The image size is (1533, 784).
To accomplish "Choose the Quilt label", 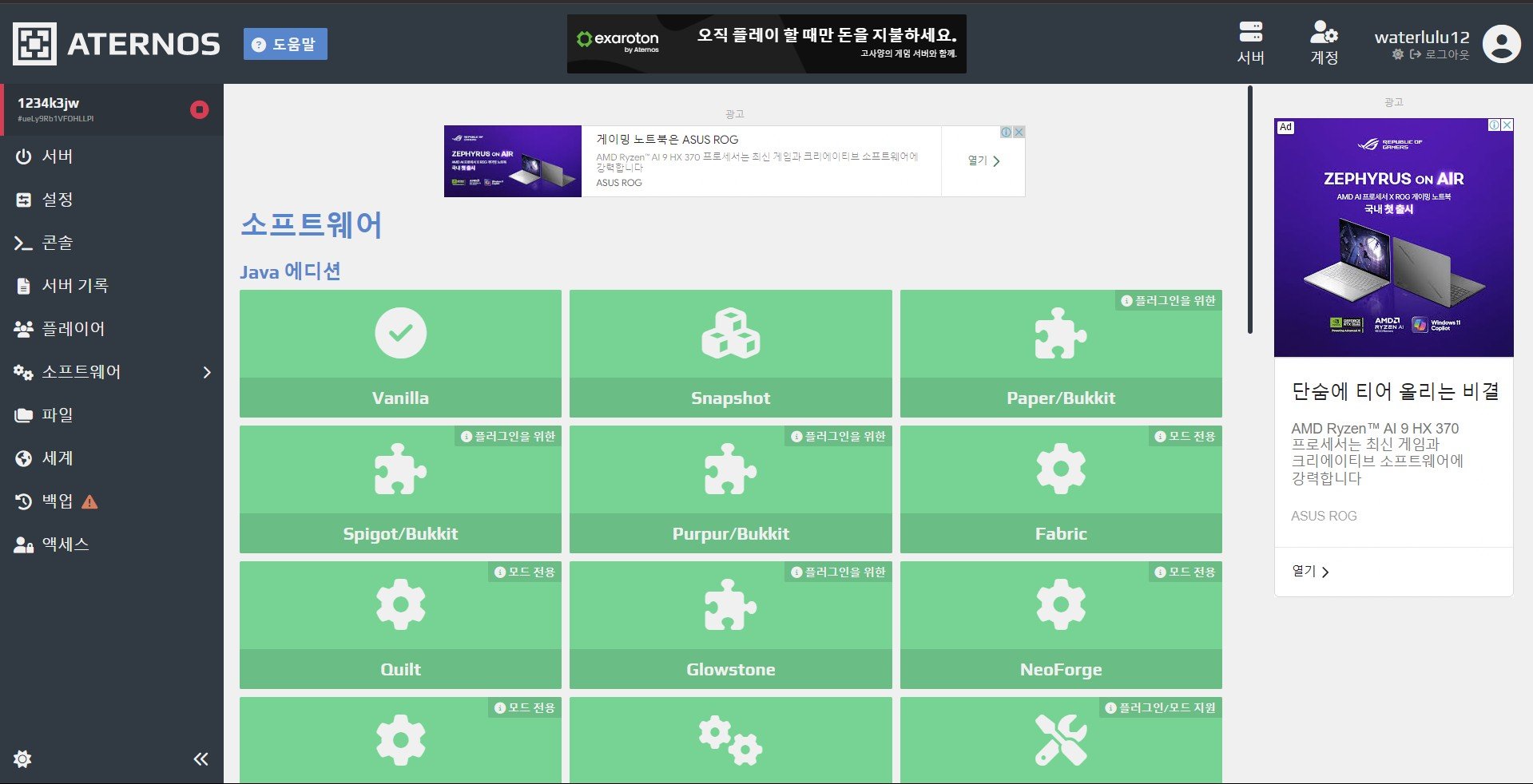I will coord(400,669).
